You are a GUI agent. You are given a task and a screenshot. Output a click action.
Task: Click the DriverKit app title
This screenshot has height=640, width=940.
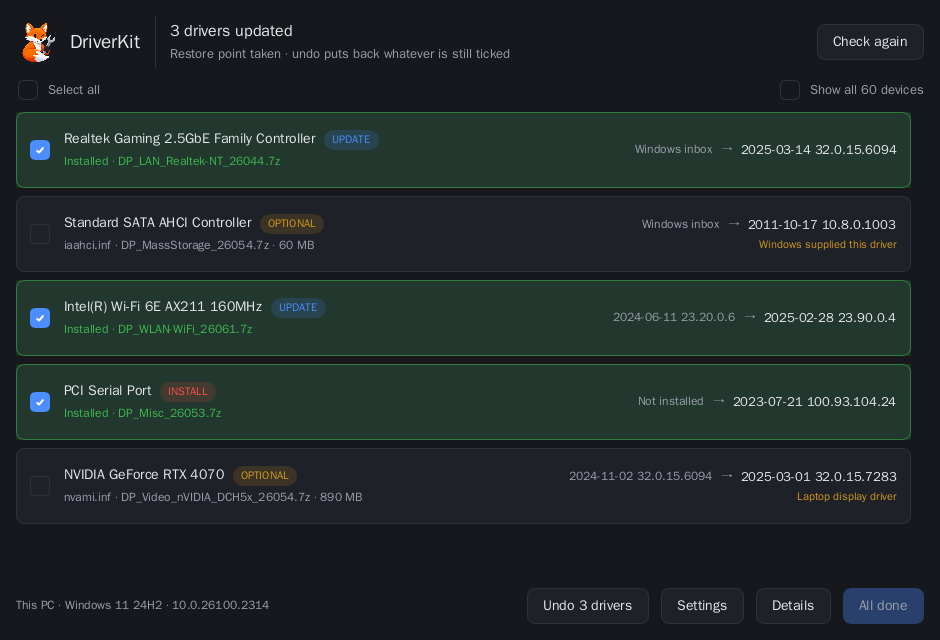click(x=105, y=42)
